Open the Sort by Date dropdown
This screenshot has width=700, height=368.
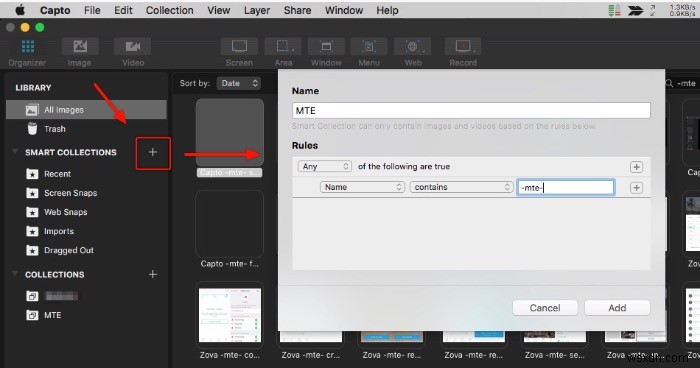pyautogui.click(x=238, y=83)
